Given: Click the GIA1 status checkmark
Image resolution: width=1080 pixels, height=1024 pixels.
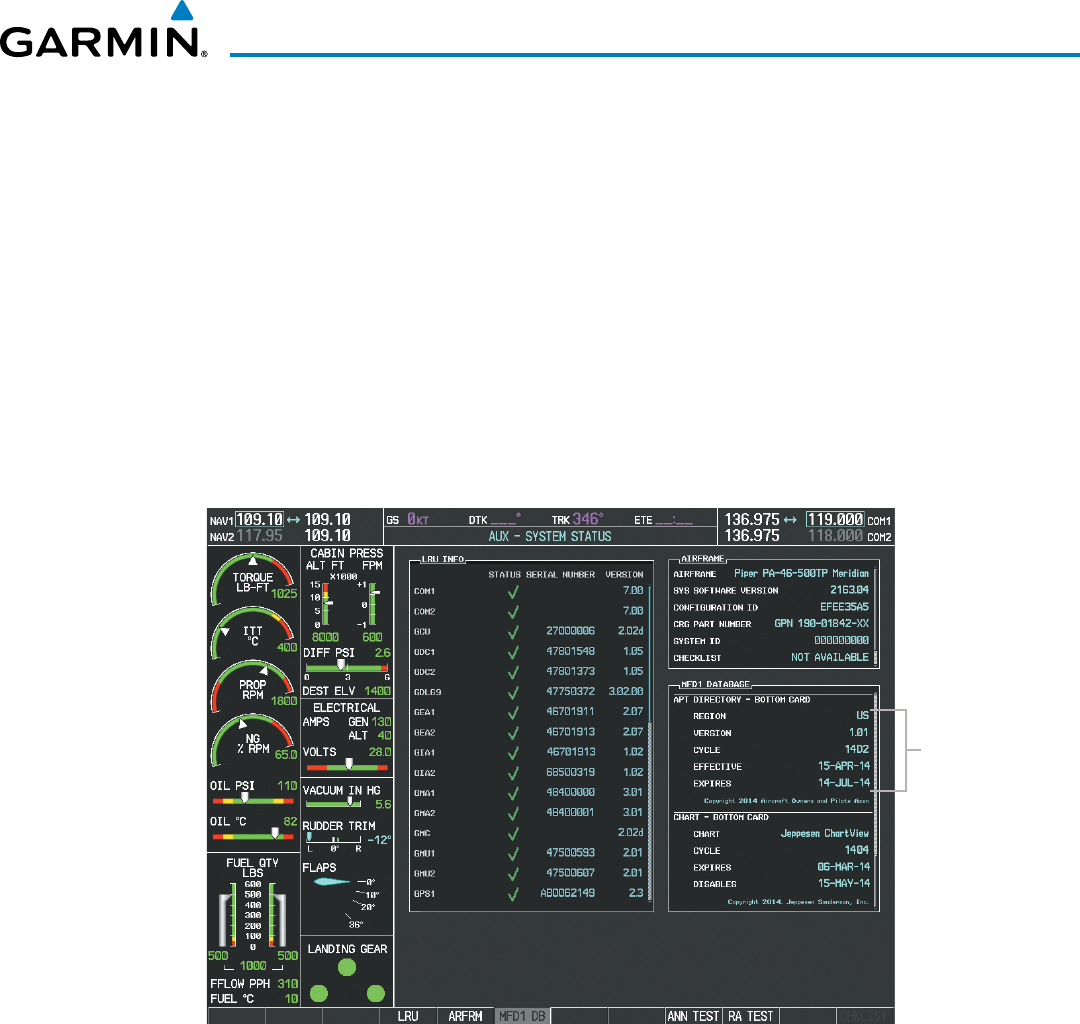Looking at the screenshot, I should tap(513, 753).
